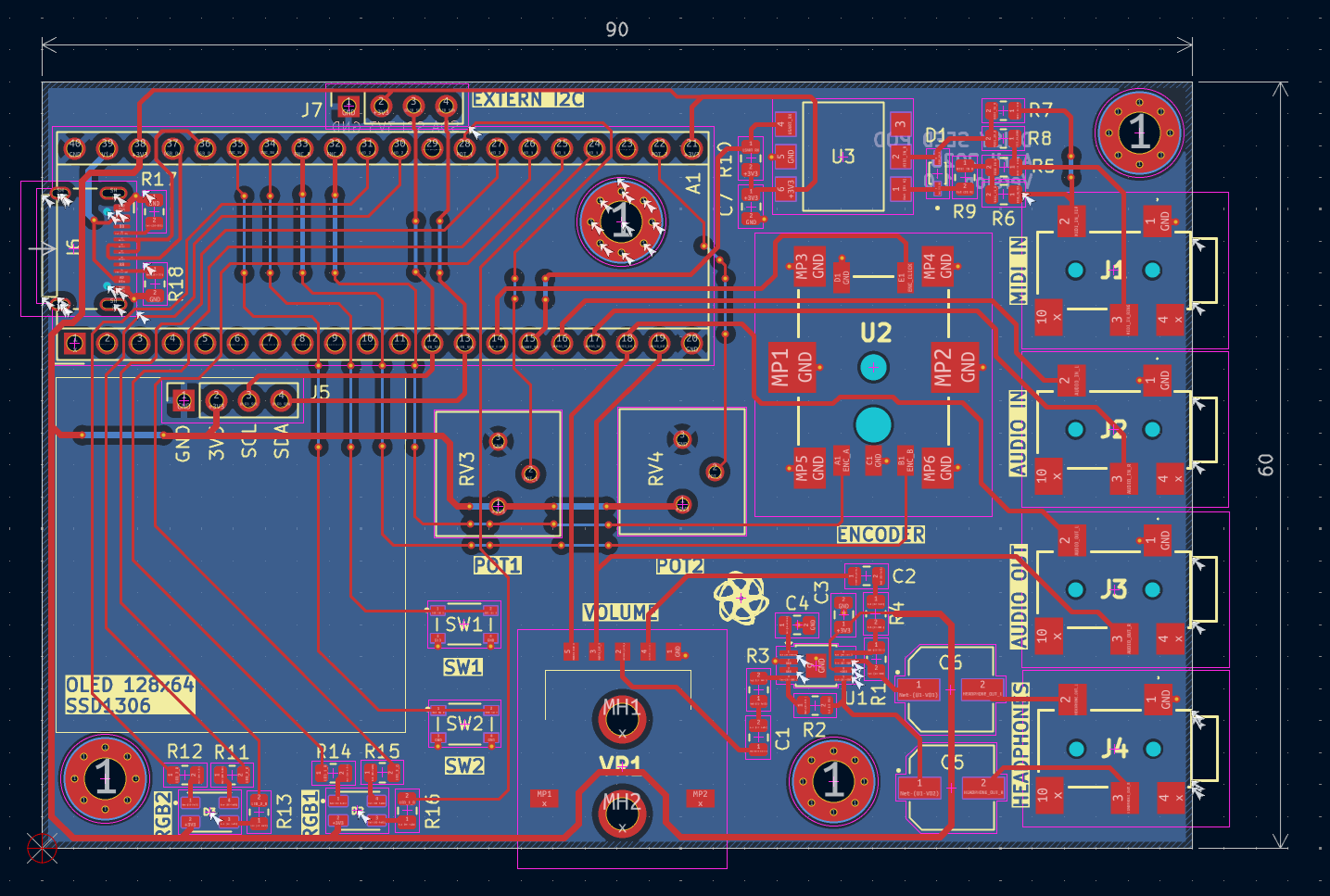Viewport: 1330px width, 896px height.
Task: Select the J7 reference designator
Action: click(311, 110)
